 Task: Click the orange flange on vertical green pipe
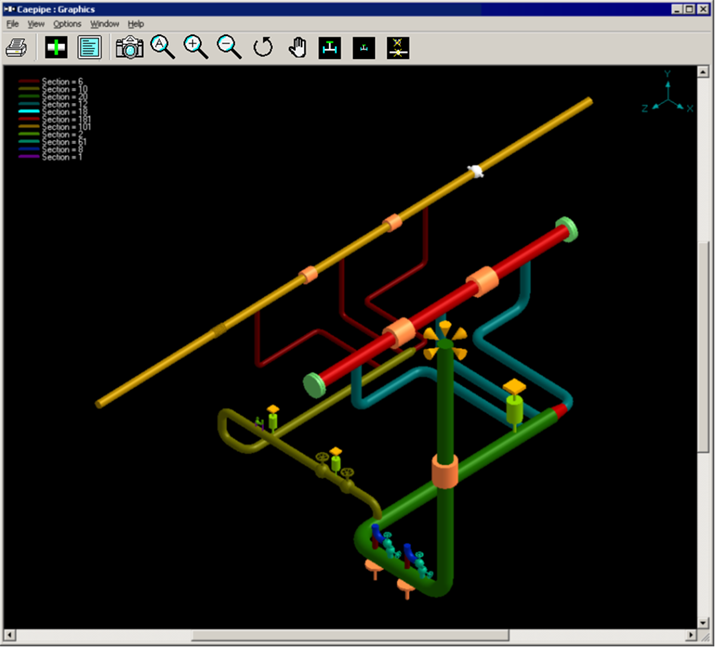click(445, 471)
